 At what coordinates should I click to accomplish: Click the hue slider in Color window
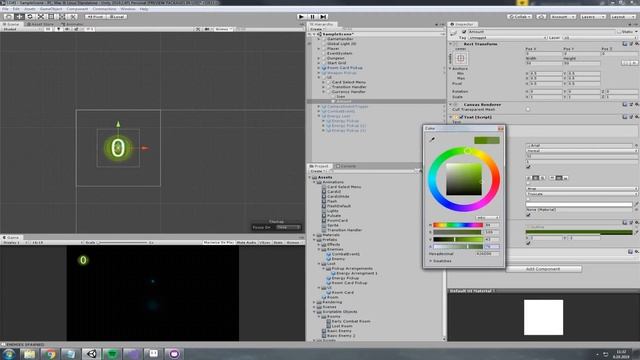[x=458, y=225]
